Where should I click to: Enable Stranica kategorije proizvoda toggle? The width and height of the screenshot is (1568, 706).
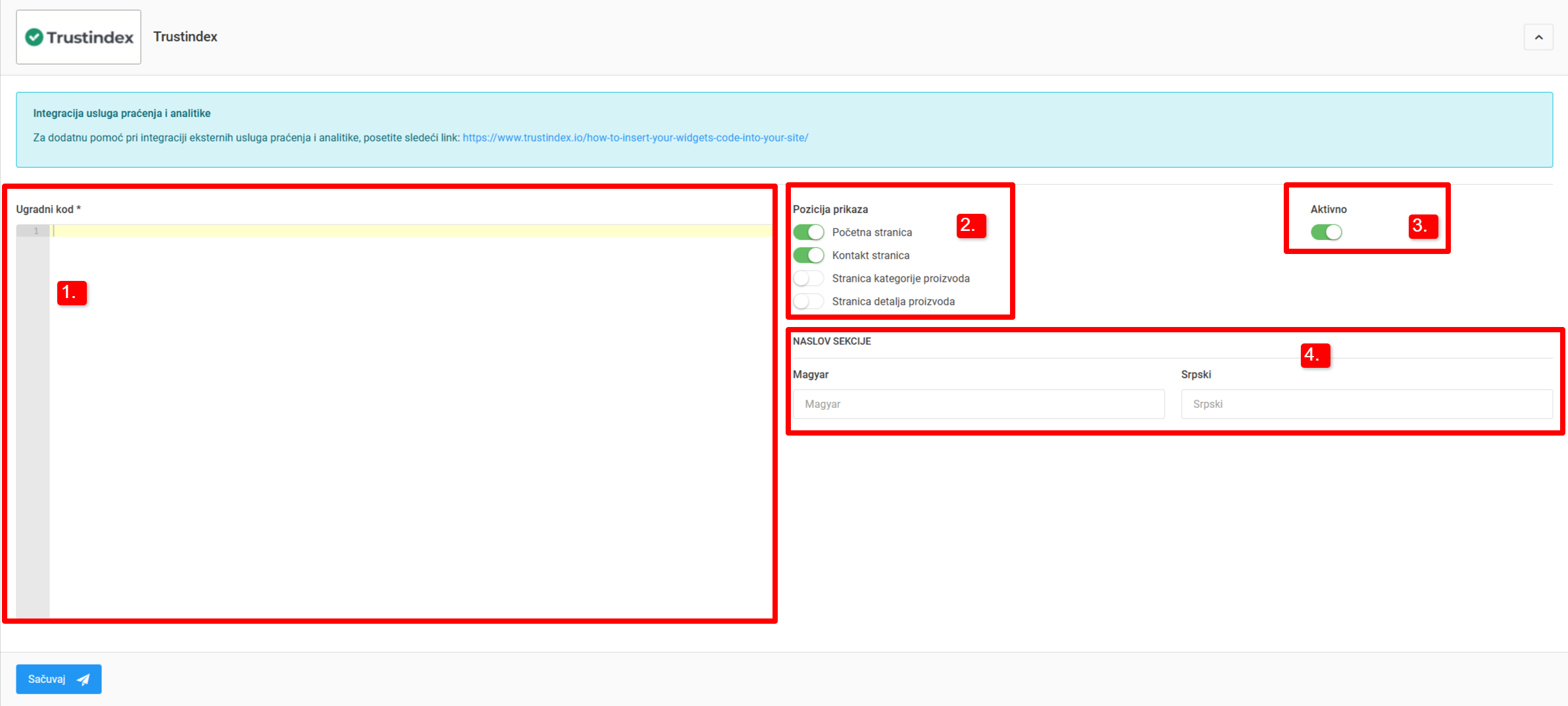point(808,278)
